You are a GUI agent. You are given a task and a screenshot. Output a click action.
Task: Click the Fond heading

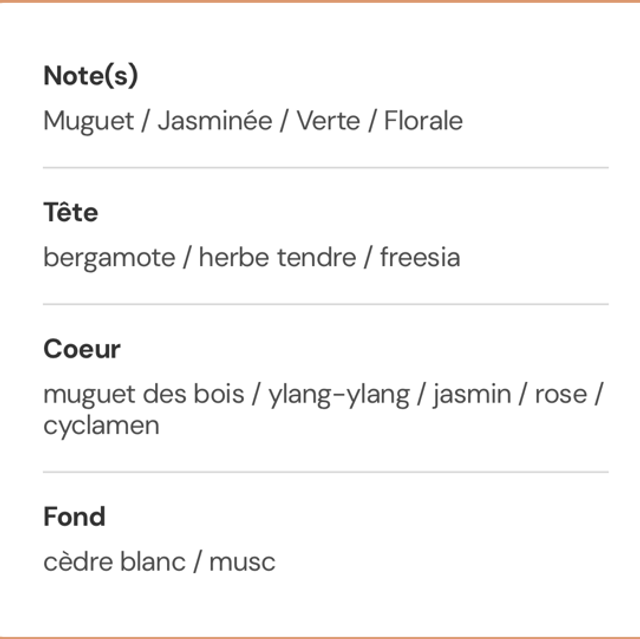point(73,516)
